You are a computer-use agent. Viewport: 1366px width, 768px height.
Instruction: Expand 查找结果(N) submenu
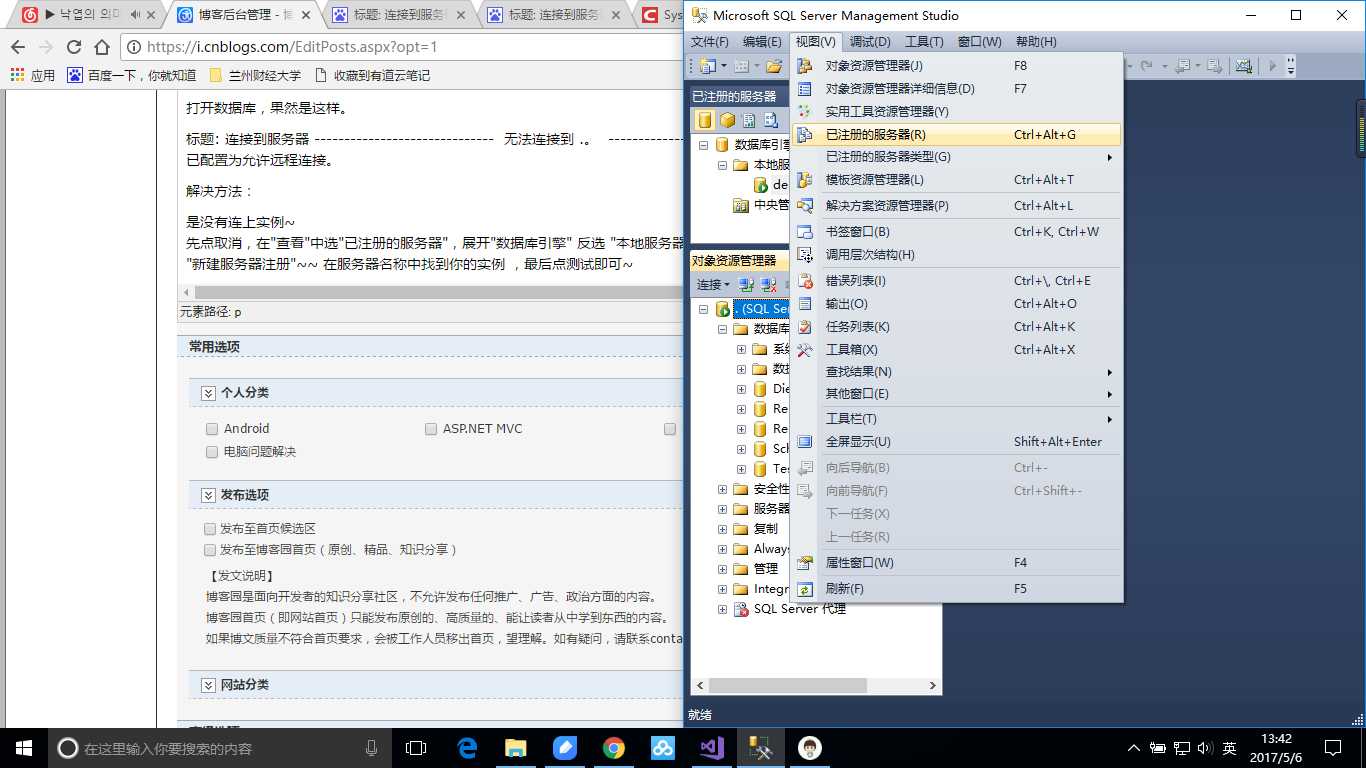pos(956,371)
